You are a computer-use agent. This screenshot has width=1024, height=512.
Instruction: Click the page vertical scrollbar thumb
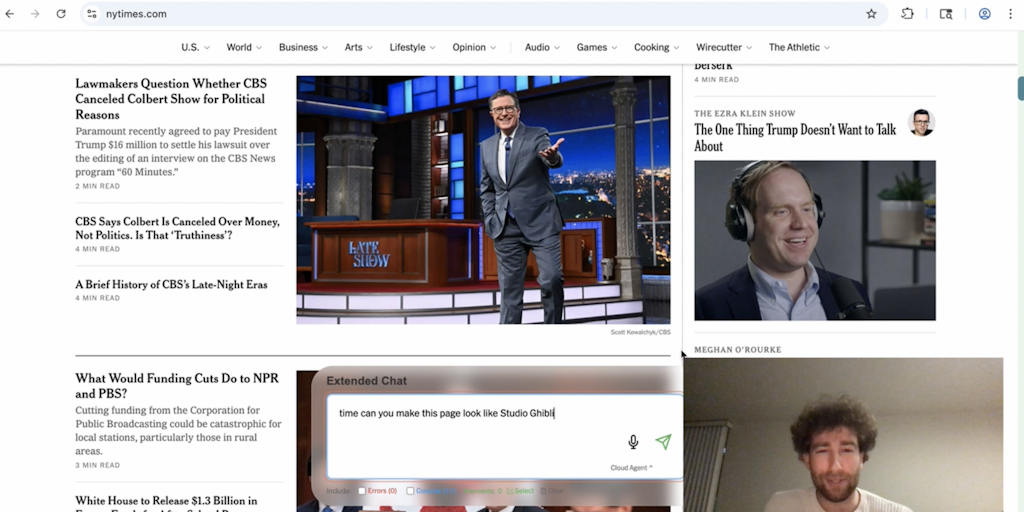(x=1020, y=88)
